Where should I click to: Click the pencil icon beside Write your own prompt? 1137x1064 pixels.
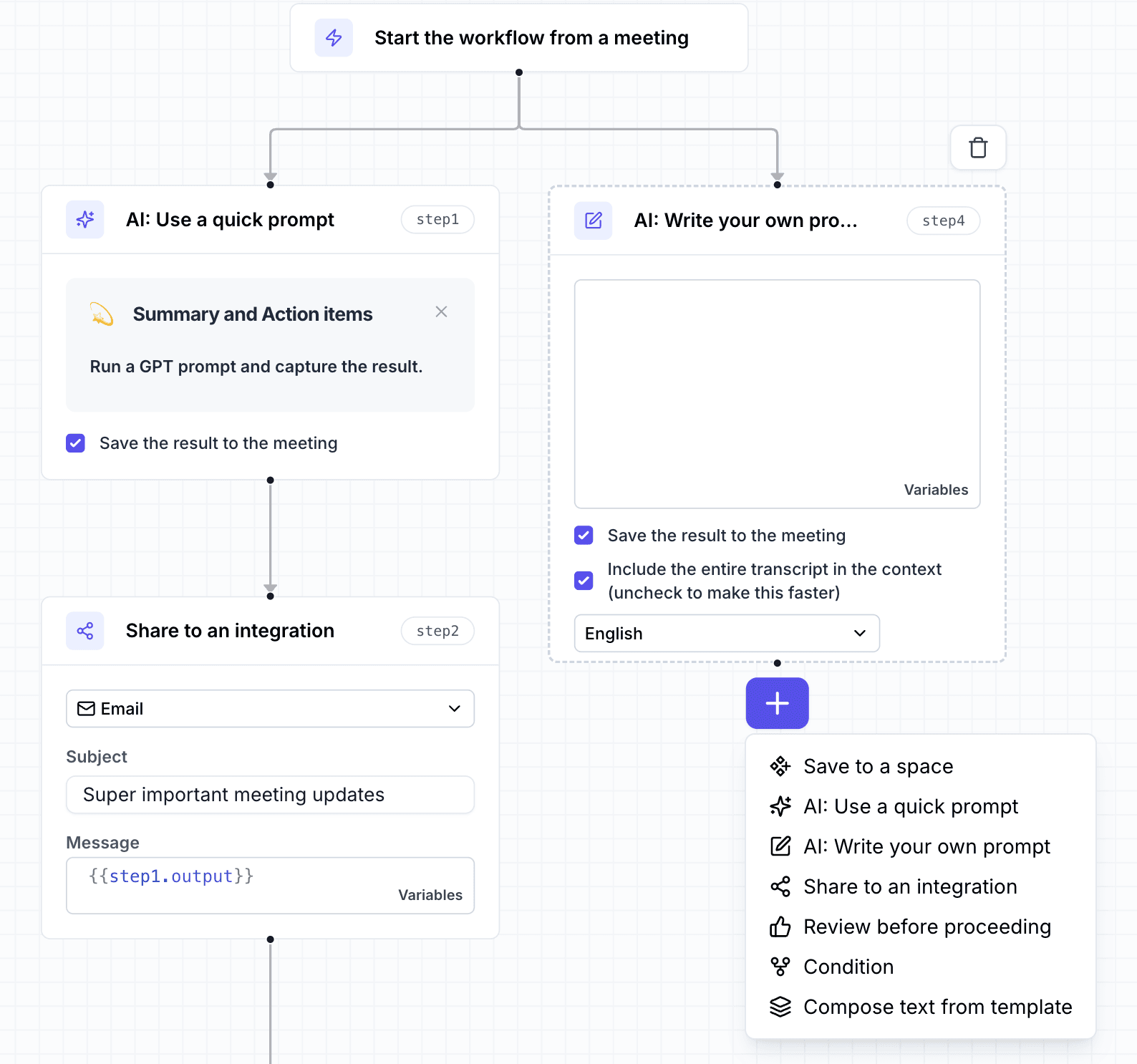click(780, 846)
